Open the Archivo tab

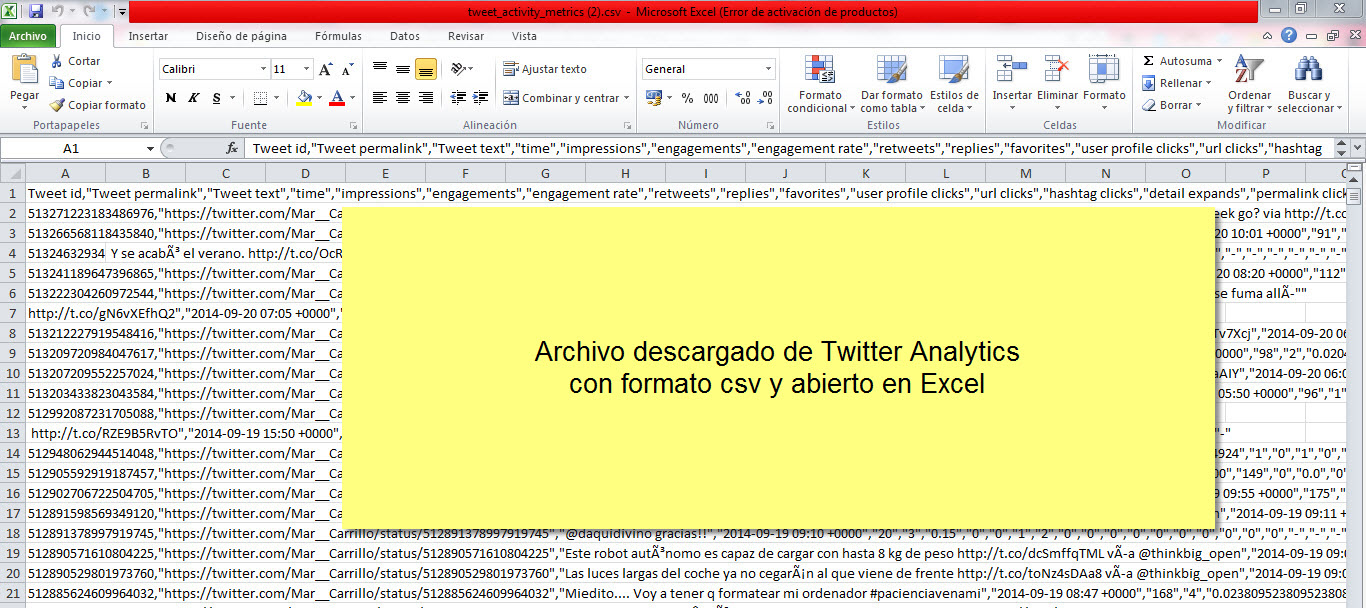point(28,36)
